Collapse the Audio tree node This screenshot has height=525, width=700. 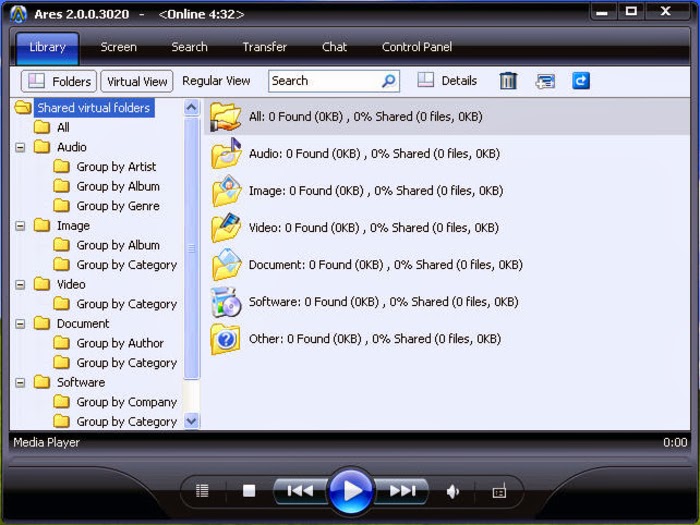[x=20, y=147]
